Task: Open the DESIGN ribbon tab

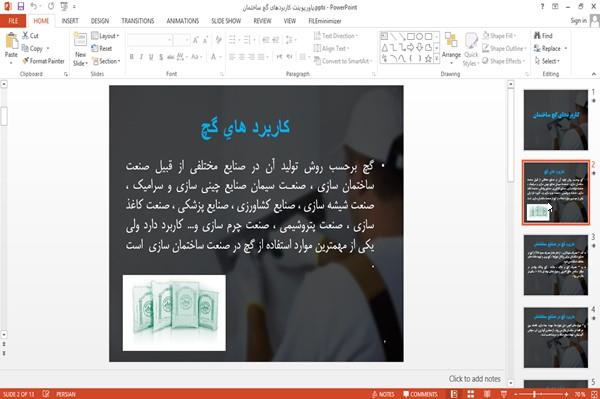Action: coord(99,21)
